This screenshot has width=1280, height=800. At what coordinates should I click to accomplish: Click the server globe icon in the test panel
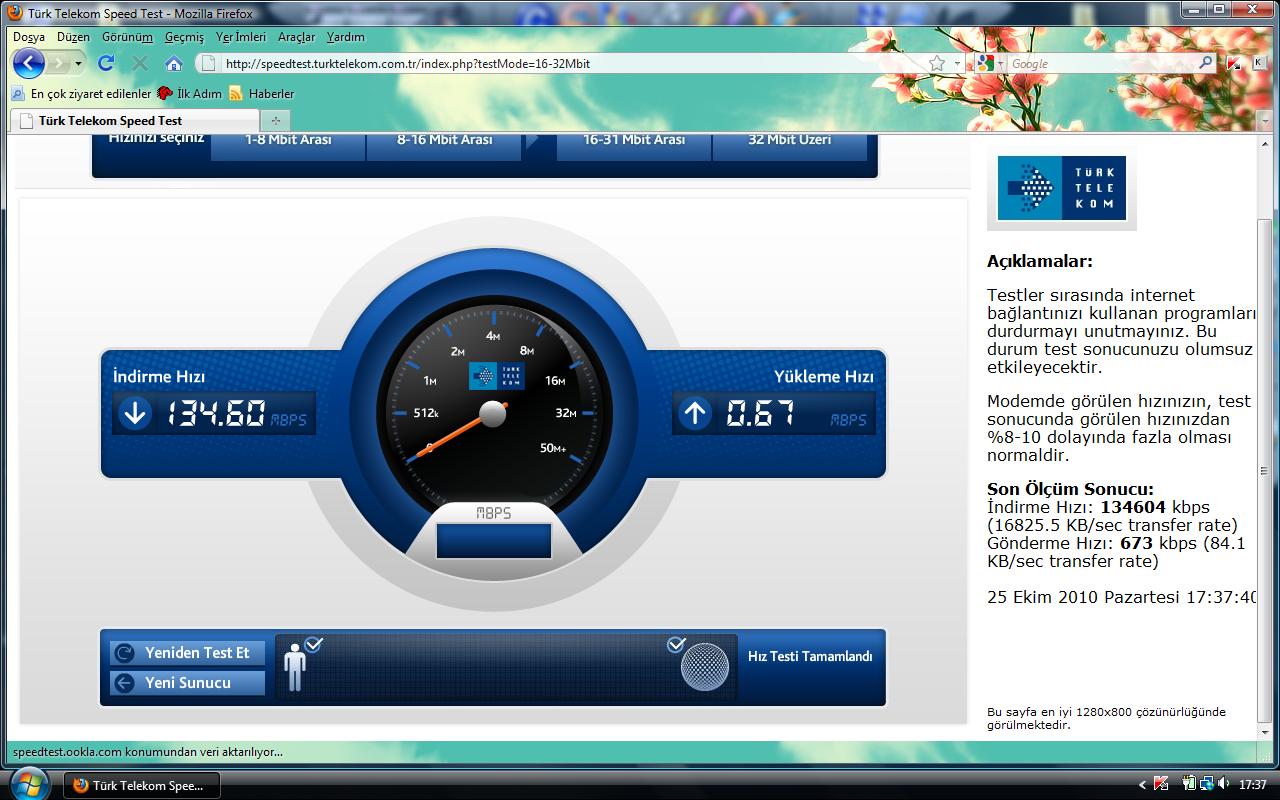704,667
